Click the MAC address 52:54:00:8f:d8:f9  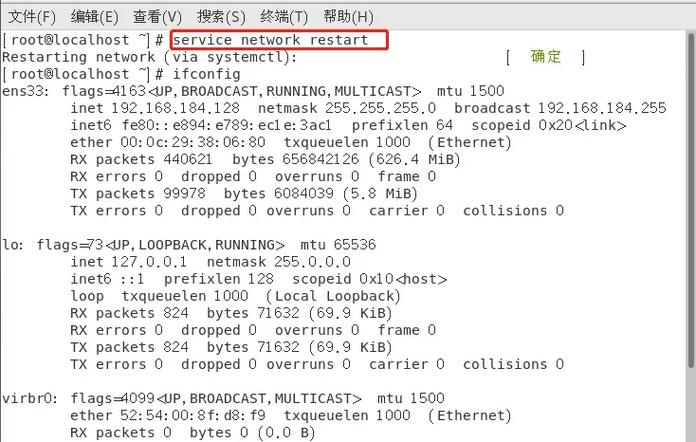(x=193, y=415)
